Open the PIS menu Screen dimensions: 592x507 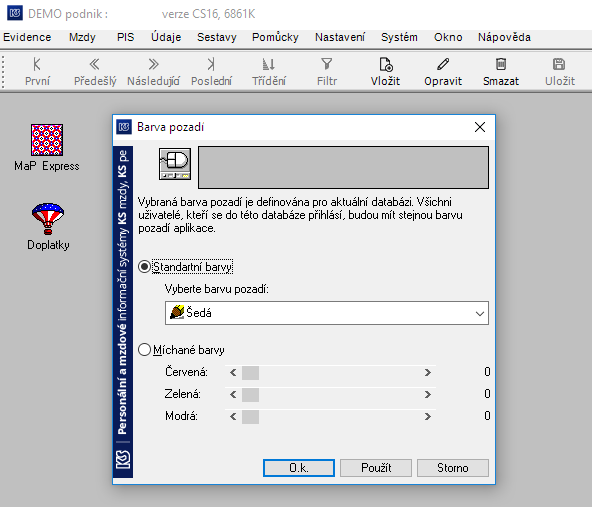point(125,37)
